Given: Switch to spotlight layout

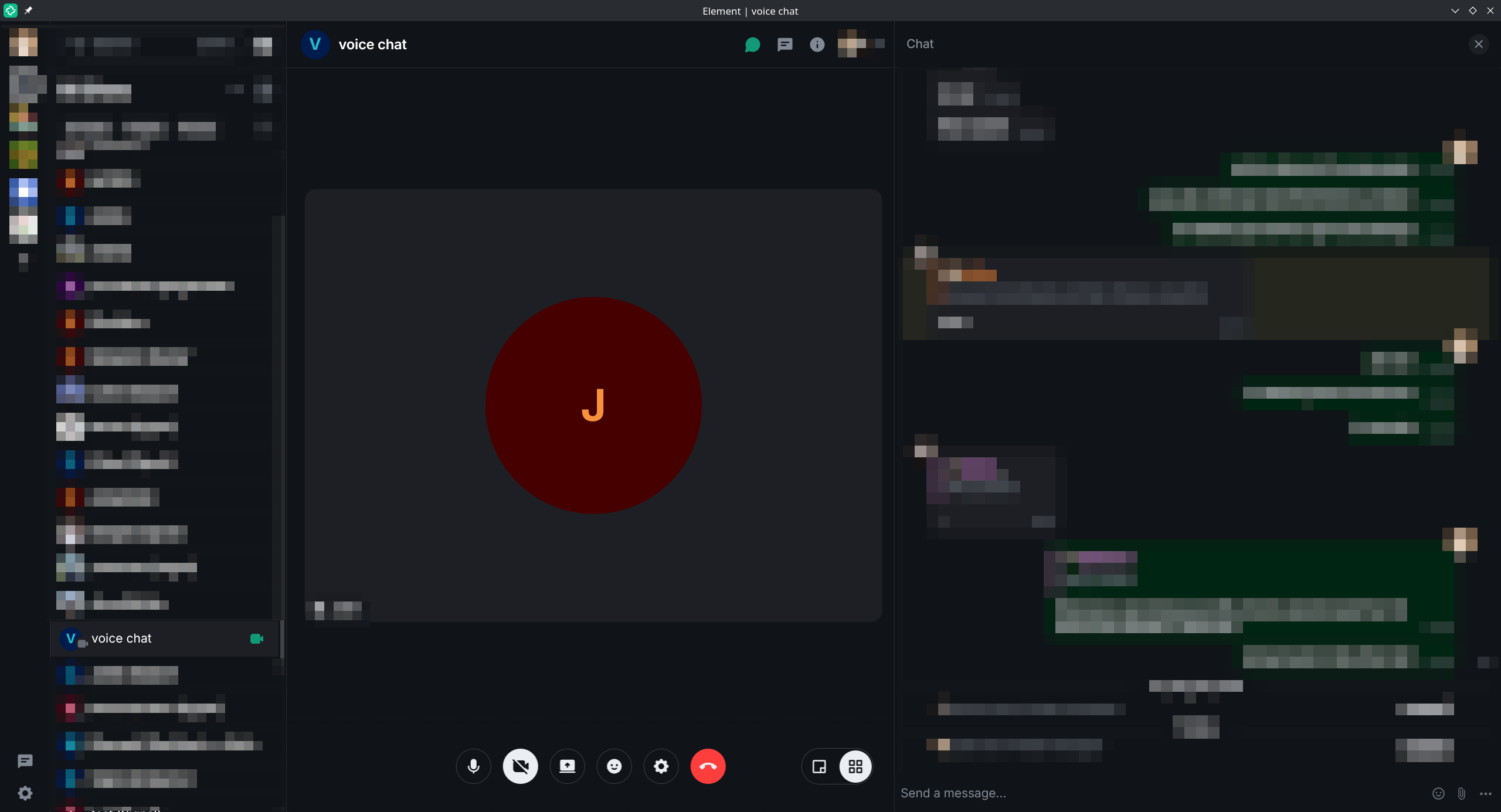Looking at the screenshot, I should pos(819,766).
